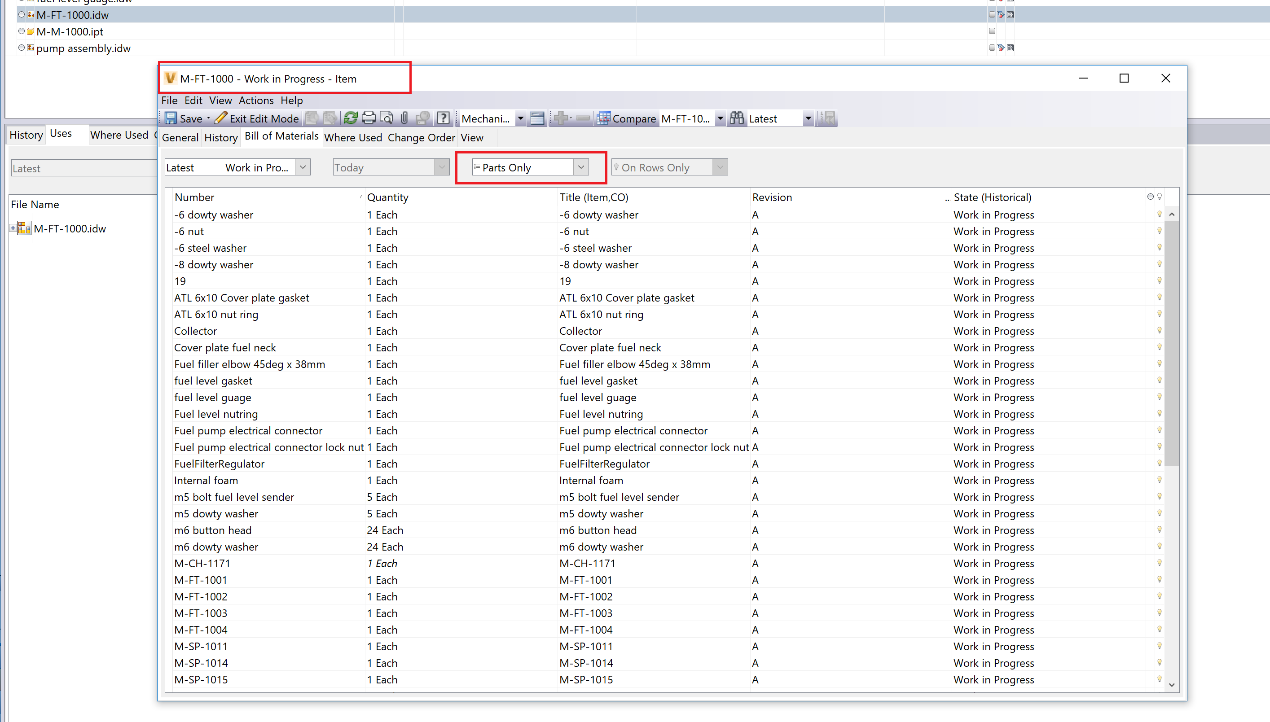Click the greyed plus Add Row toolbar icon
Screen dimensions: 1270x722
[561, 118]
